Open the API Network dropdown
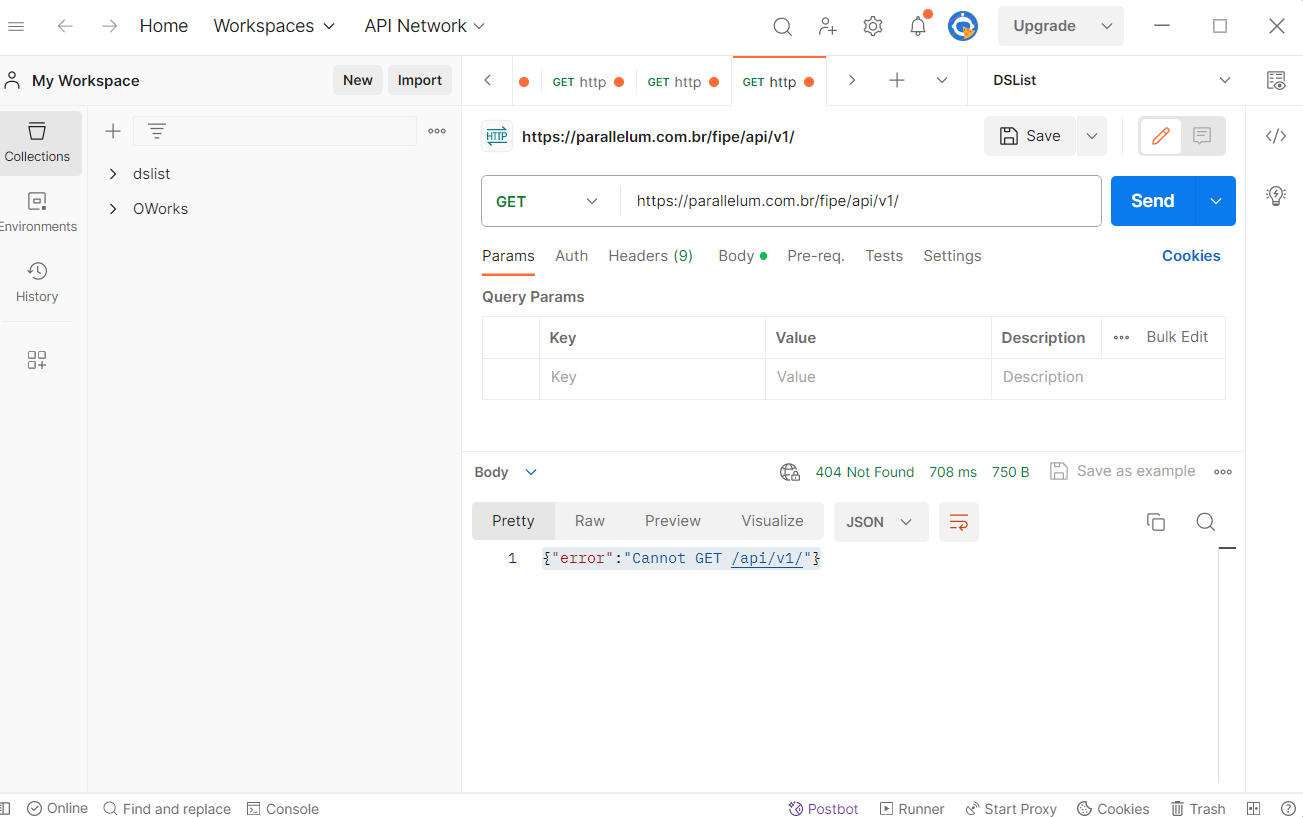 425,26
